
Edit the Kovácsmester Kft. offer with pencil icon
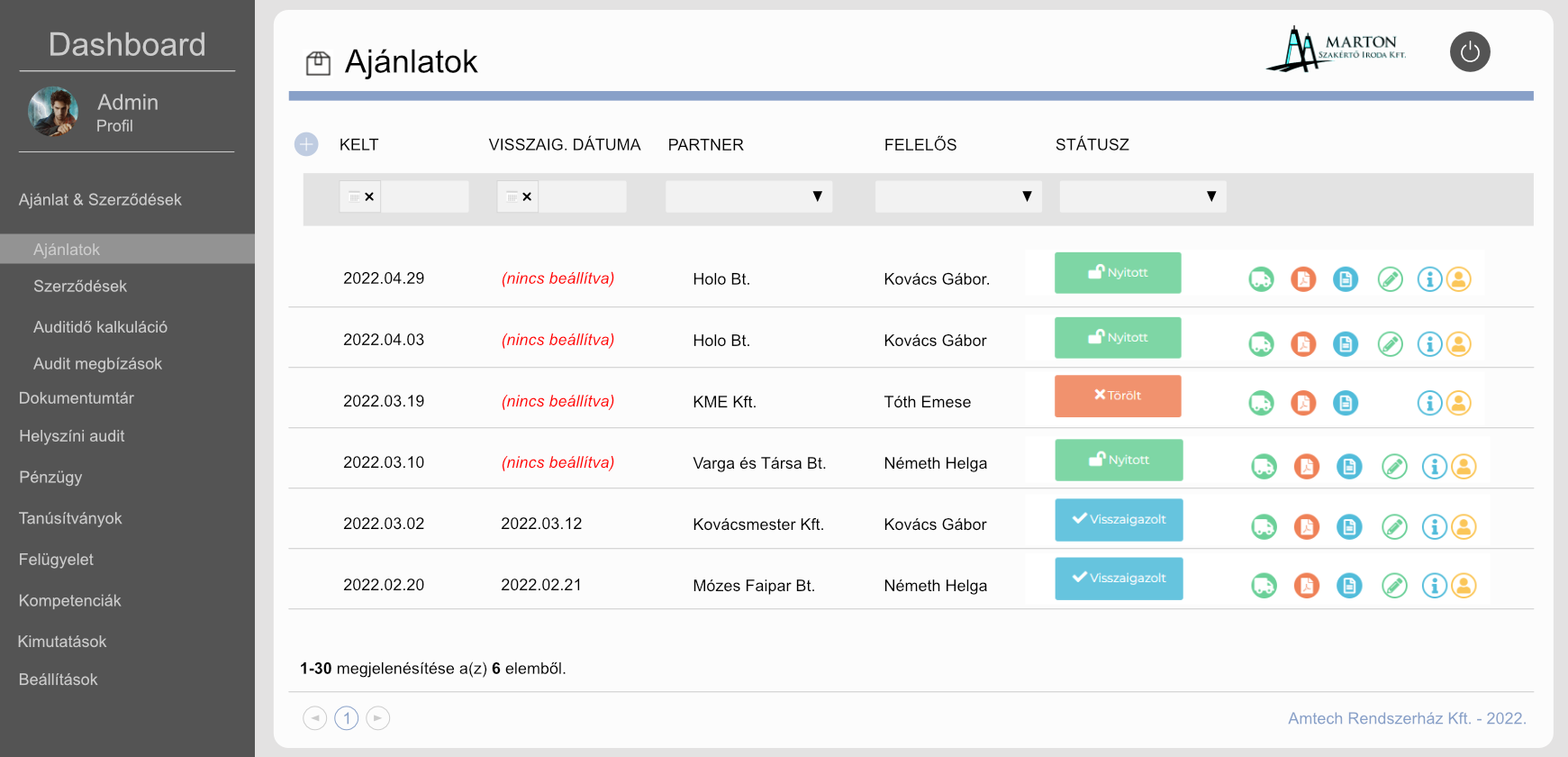[1394, 526]
